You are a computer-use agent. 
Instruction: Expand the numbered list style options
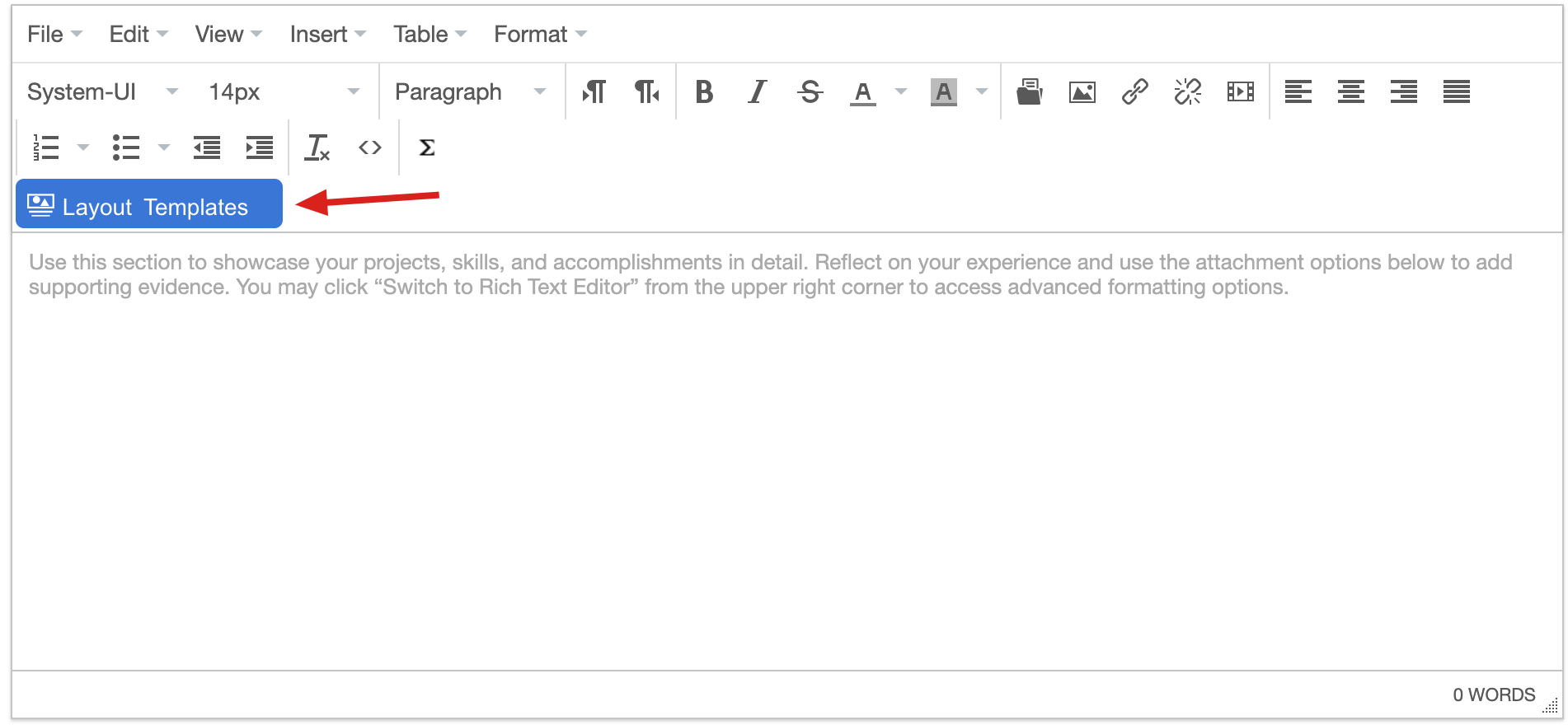point(83,147)
